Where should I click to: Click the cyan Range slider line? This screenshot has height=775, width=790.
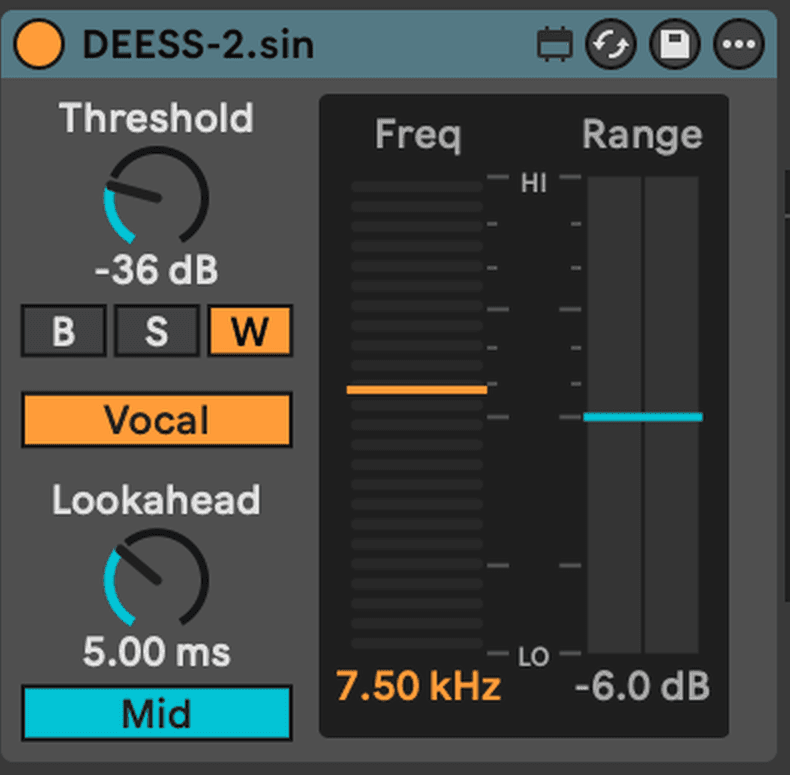(x=643, y=417)
